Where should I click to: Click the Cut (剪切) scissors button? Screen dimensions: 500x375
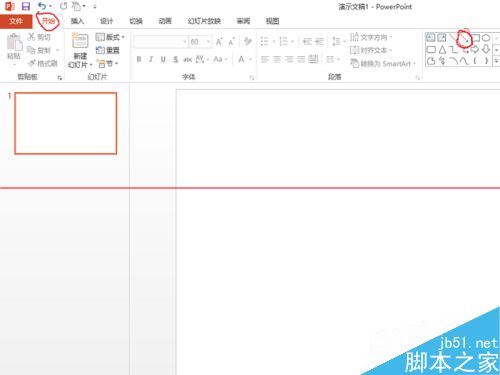click(x=39, y=37)
